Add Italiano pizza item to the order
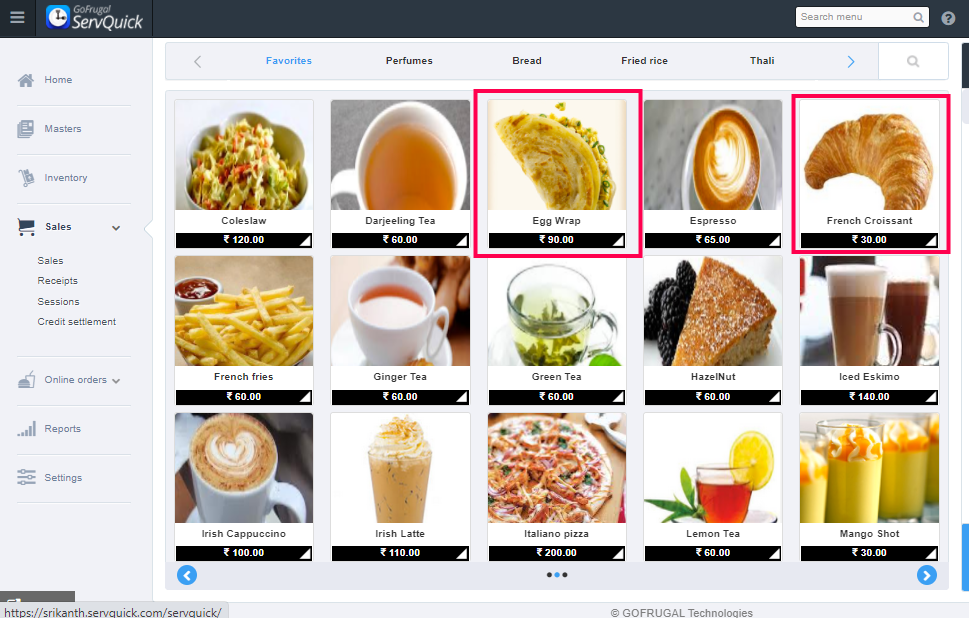The image size is (969, 618). (x=556, y=487)
